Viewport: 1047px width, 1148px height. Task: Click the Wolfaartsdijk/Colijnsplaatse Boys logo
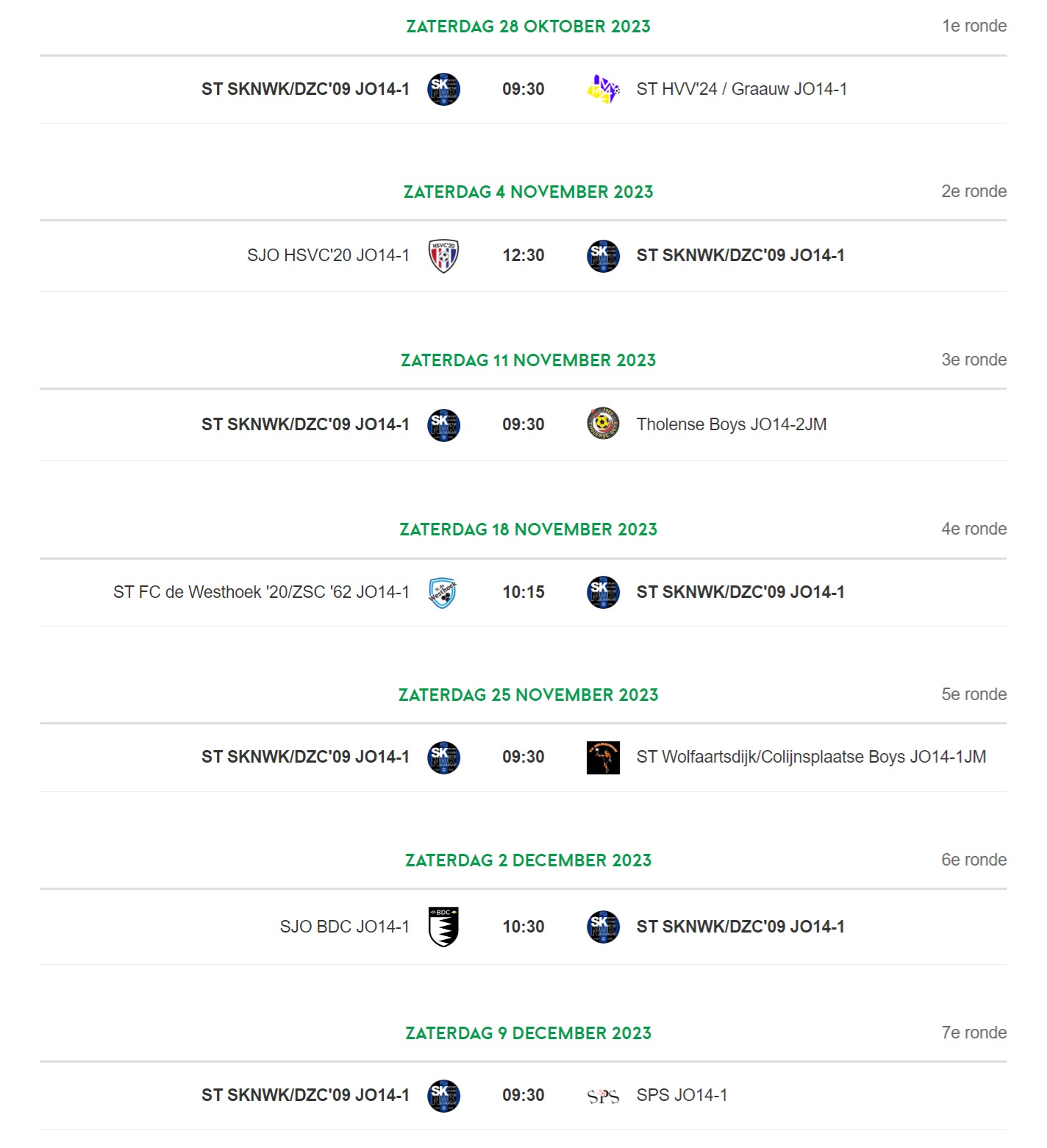[x=603, y=757]
